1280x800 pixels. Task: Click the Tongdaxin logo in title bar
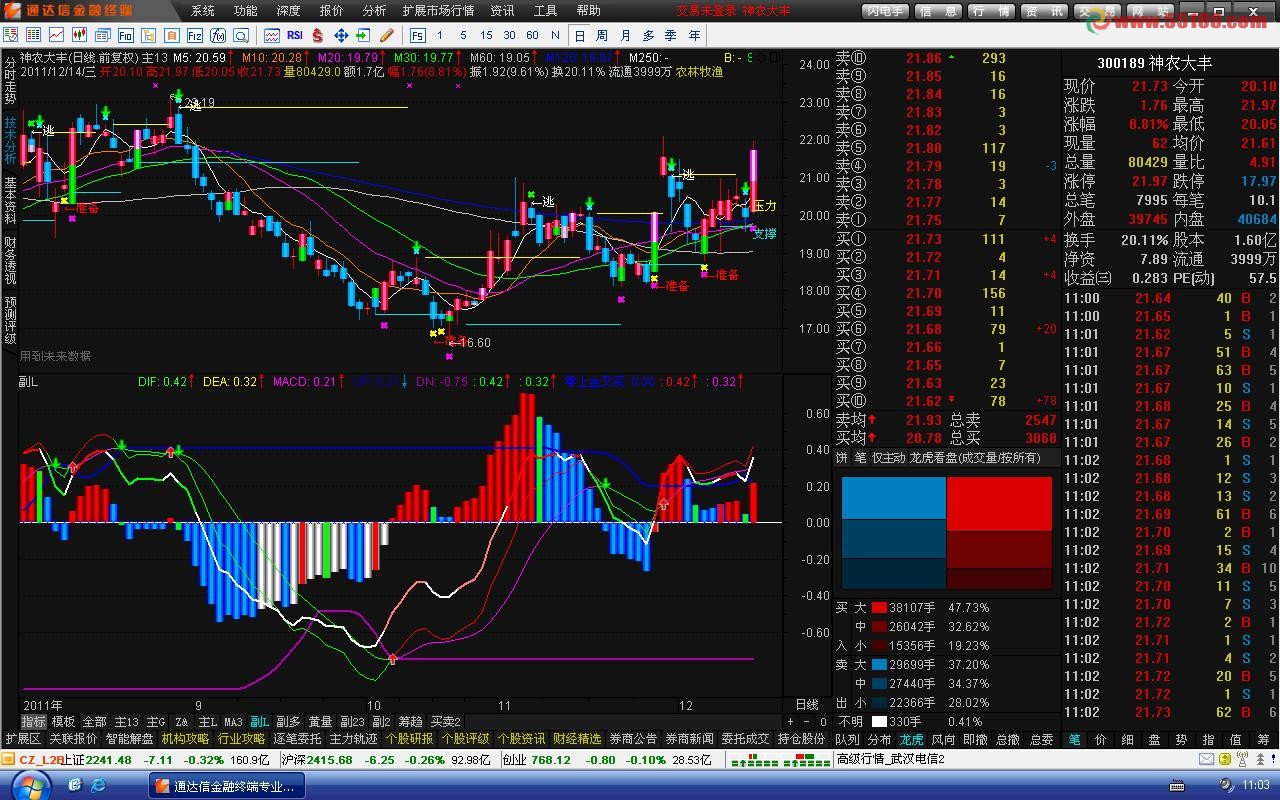coord(12,10)
